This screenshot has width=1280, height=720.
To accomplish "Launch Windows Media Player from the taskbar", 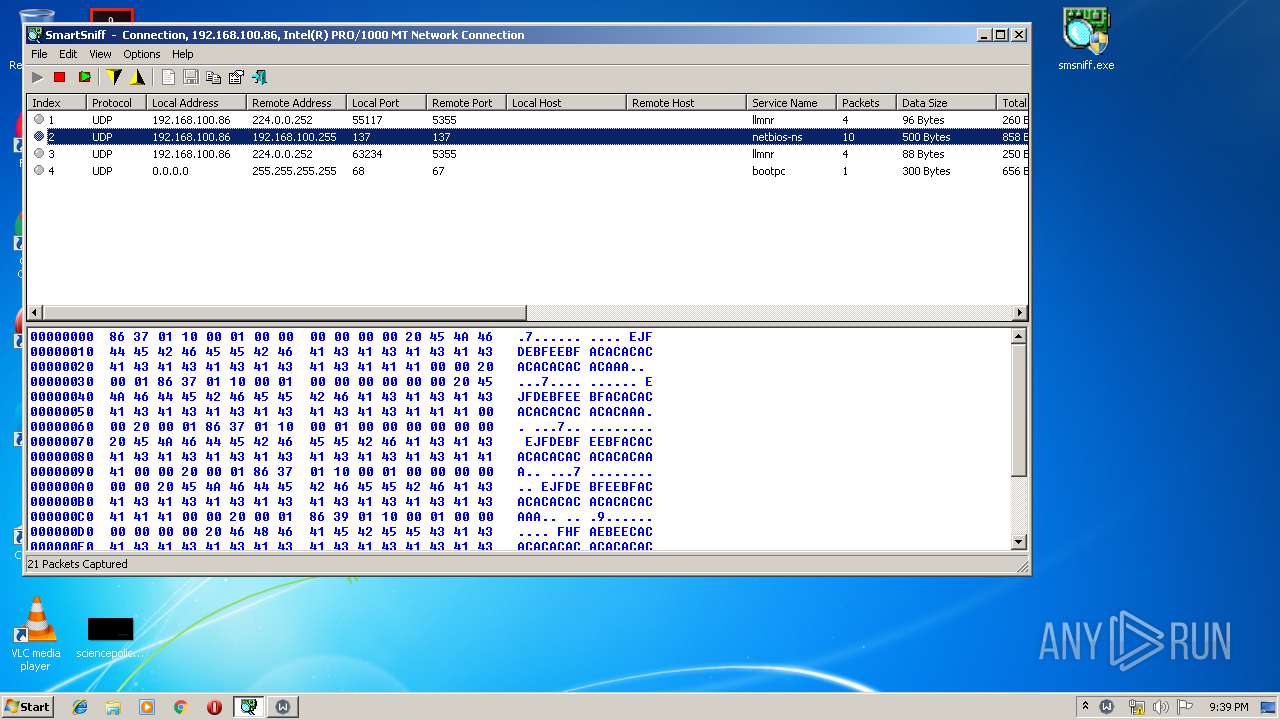I will point(147,707).
